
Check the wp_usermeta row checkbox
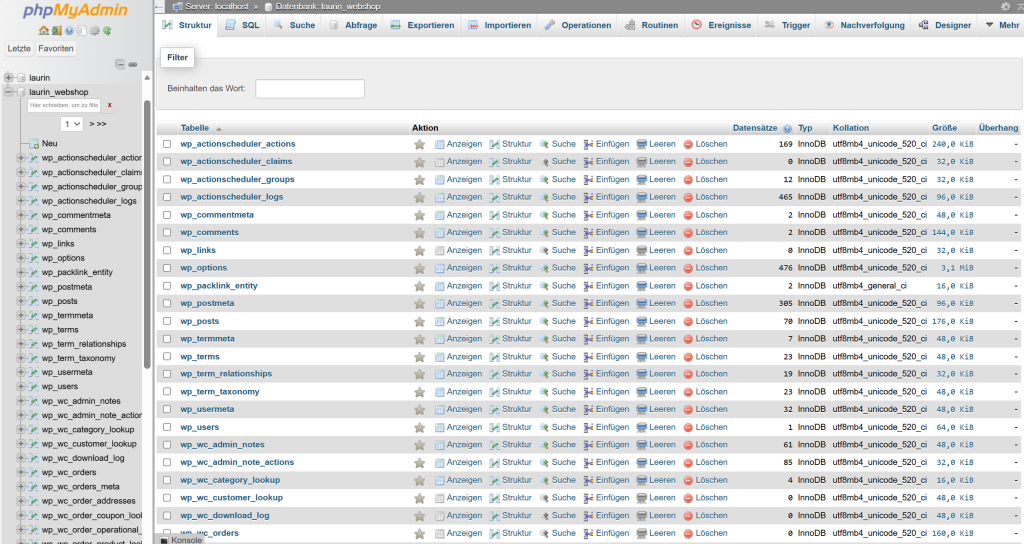pyautogui.click(x=167, y=409)
